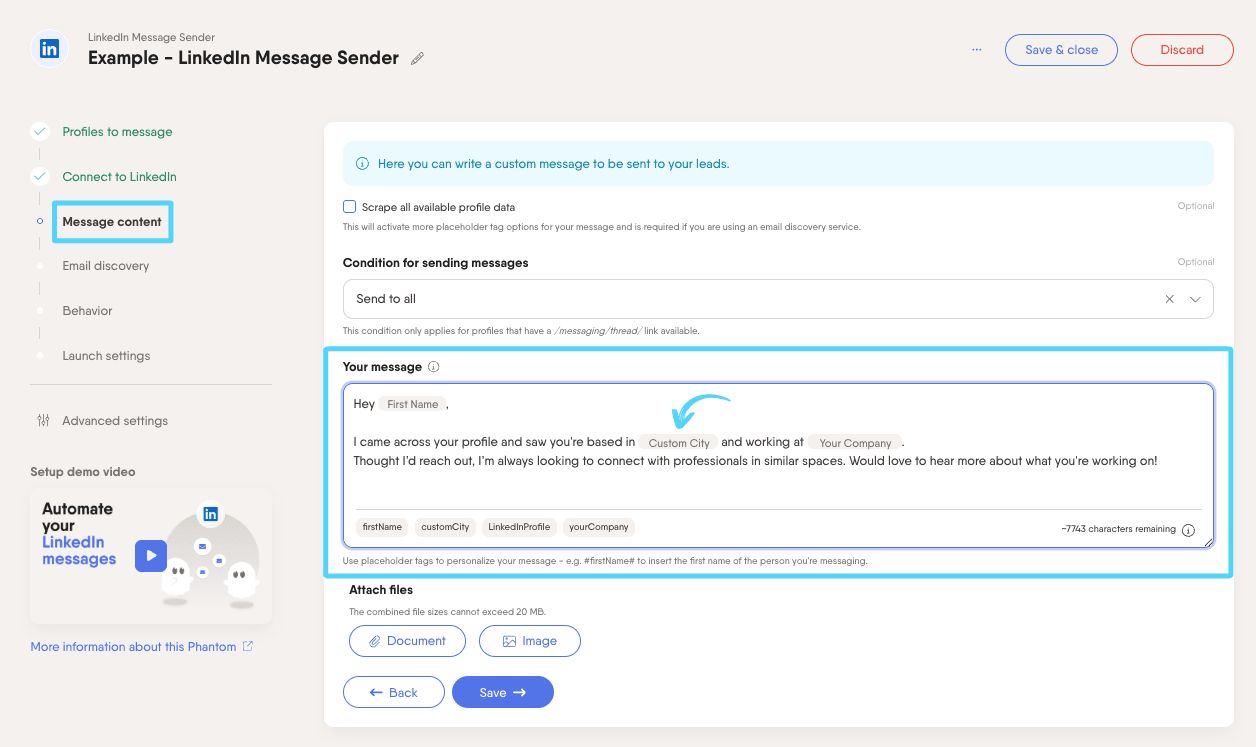
Task: Click the info icon beside Your message
Action: tap(434, 367)
